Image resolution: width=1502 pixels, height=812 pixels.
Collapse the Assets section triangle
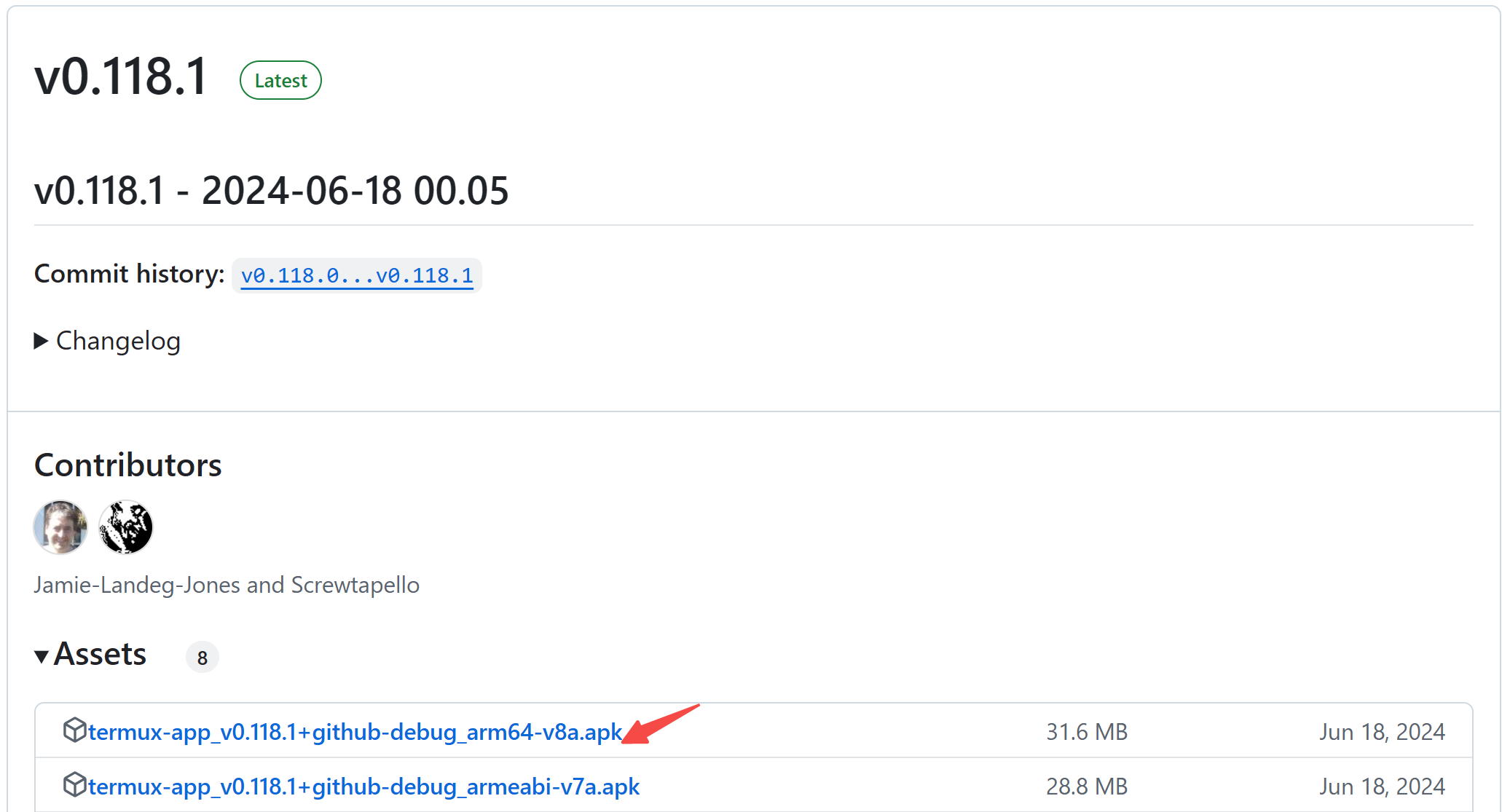point(42,656)
